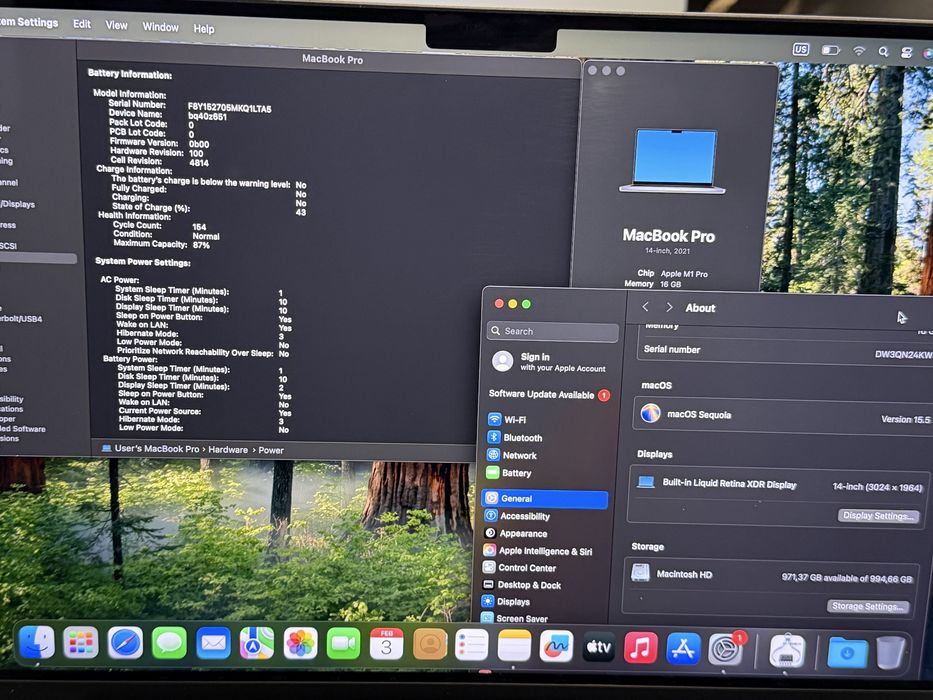The height and width of the screenshot is (700, 933).
Task: Open System Settings icon in the Dock
Action: pyautogui.click(x=725, y=649)
